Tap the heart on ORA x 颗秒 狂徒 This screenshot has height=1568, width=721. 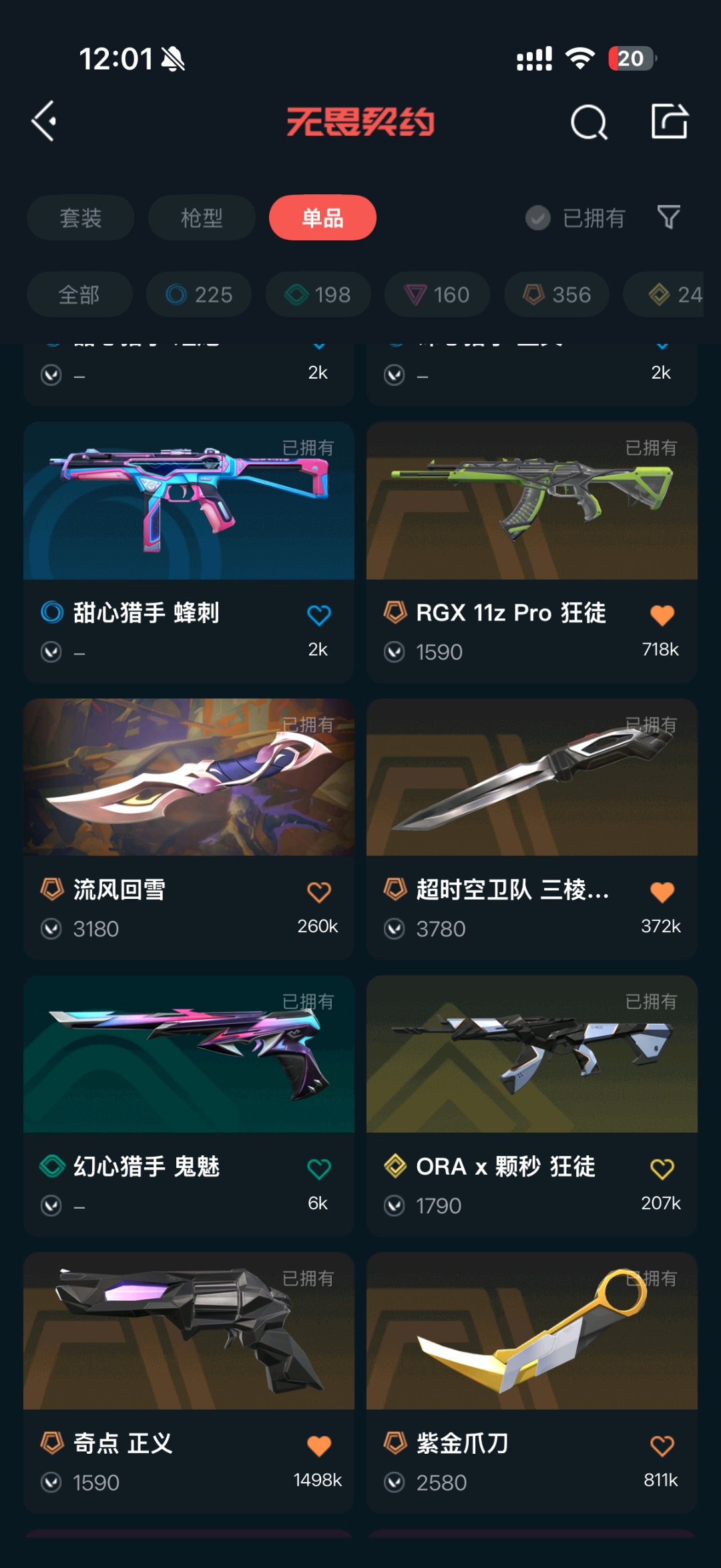(662, 1168)
